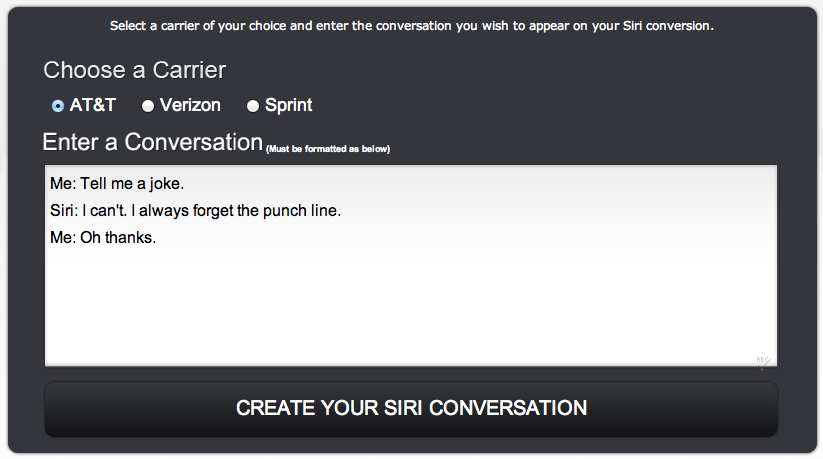Click the Sprint label text
The width and height of the screenshot is (823, 459).
click(x=288, y=106)
